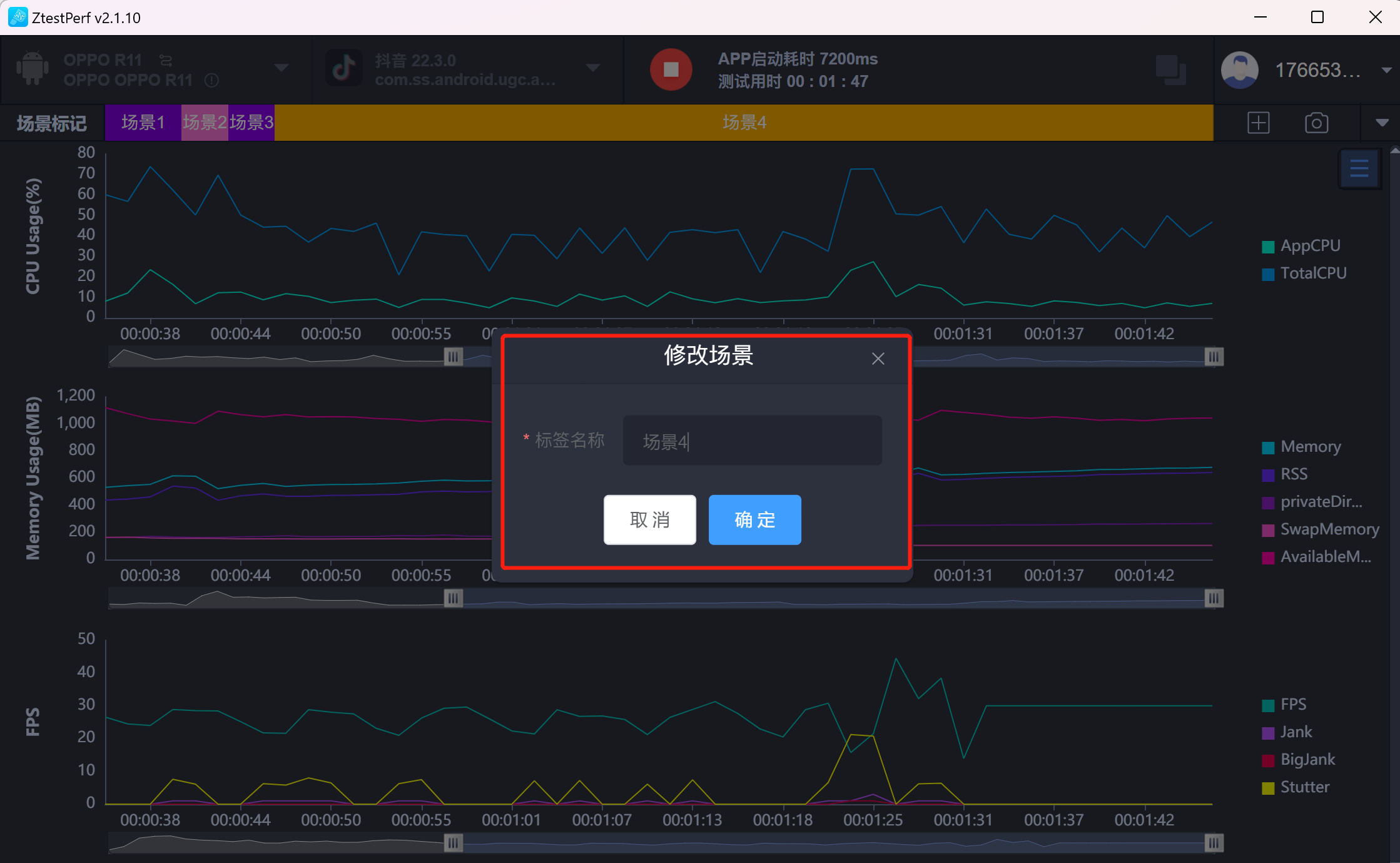Click the ZtestPerf app logo in title bar

[18, 17]
